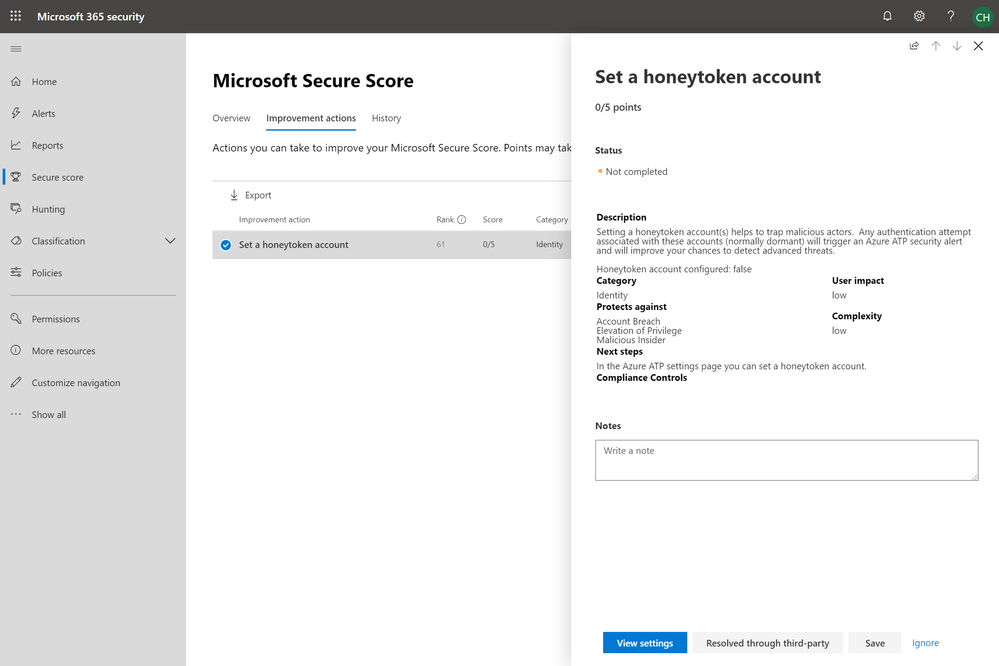Go to next action with down arrow

[x=957, y=46]
